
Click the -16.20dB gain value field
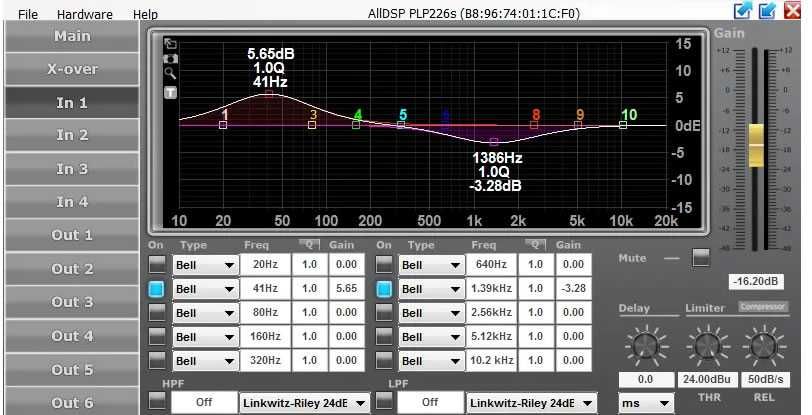pyautogui.click(x=757, y=282)
